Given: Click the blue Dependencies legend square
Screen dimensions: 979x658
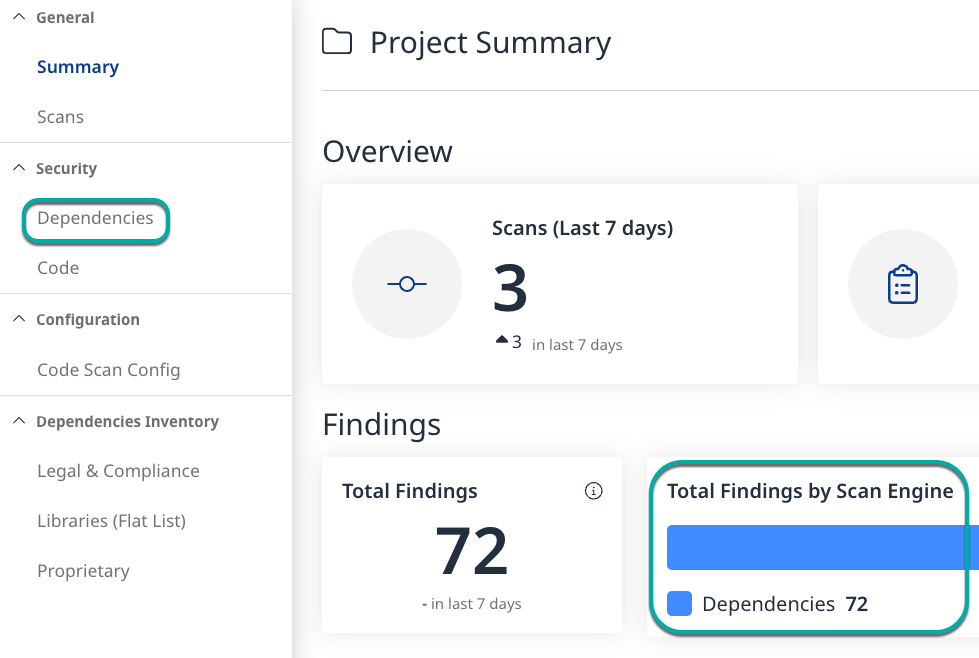Looking at the screenshot, I should (x=678, y=603).
